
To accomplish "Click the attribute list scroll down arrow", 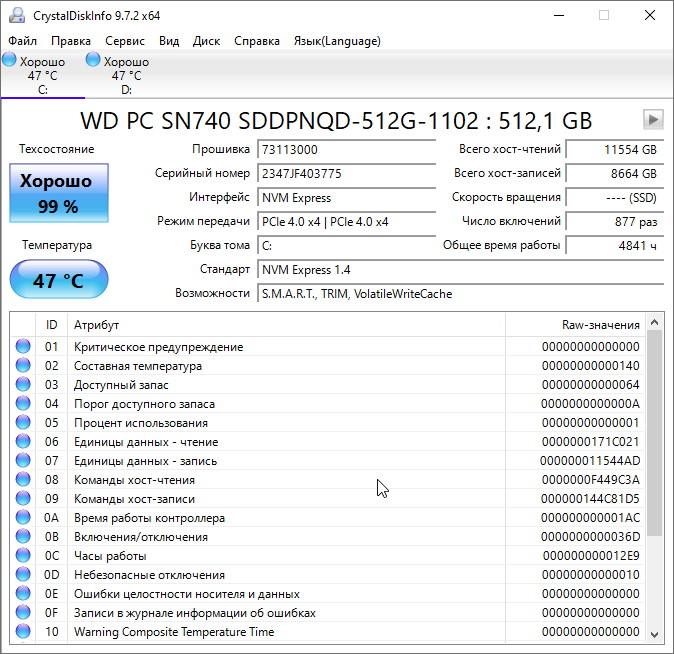I will point(655,634).
